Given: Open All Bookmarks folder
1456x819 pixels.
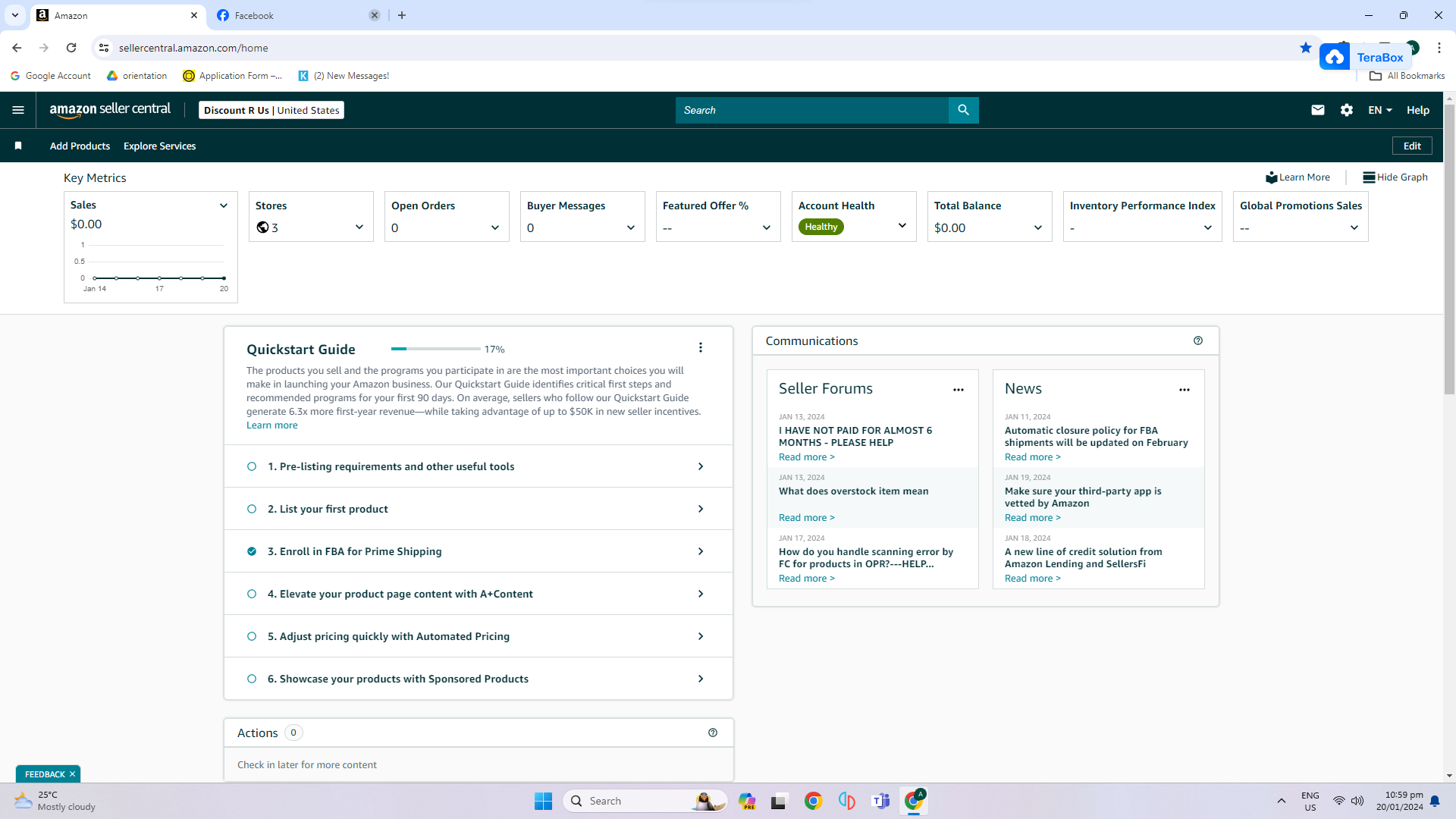Looking at the screenshot, I should 1407,76.
